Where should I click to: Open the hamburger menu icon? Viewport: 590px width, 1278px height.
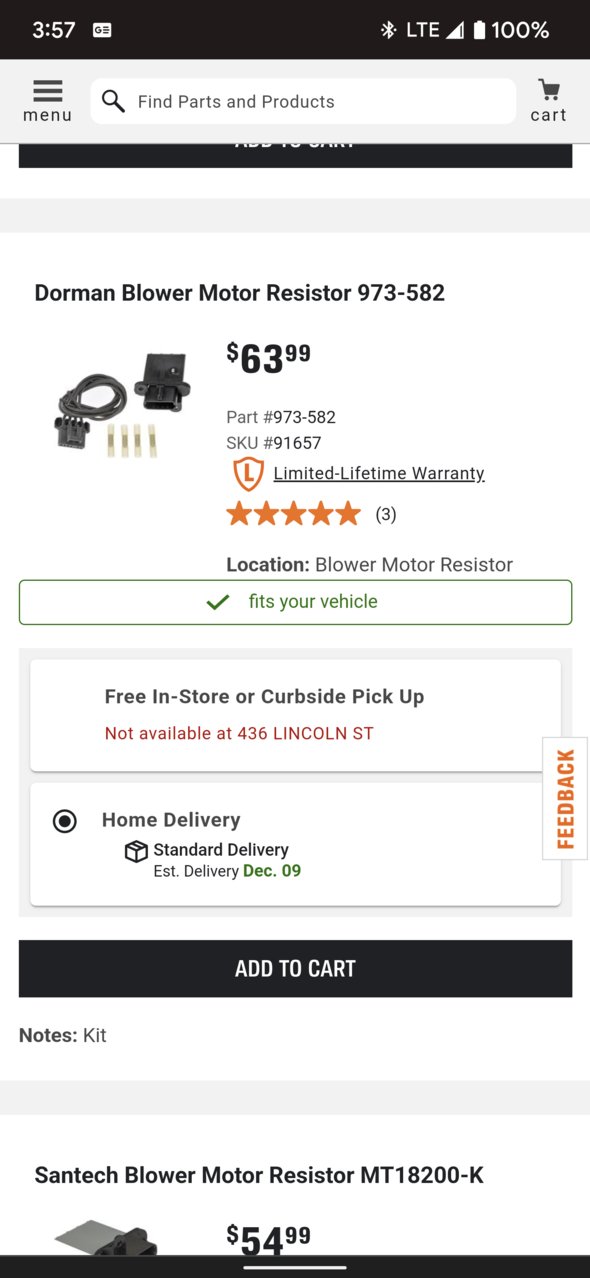47,101
